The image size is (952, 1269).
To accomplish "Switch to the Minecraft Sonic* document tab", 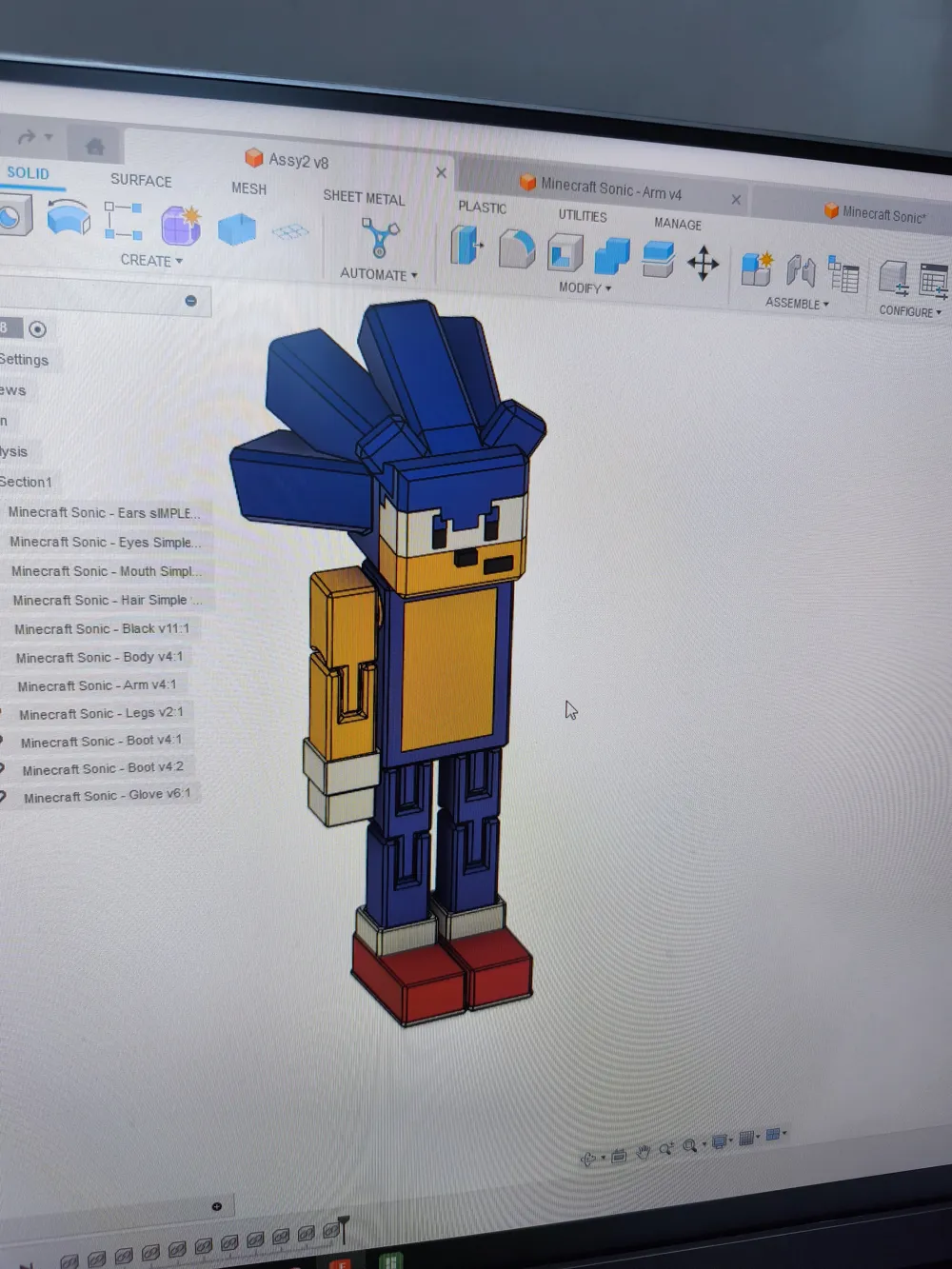I will [875, 213].
